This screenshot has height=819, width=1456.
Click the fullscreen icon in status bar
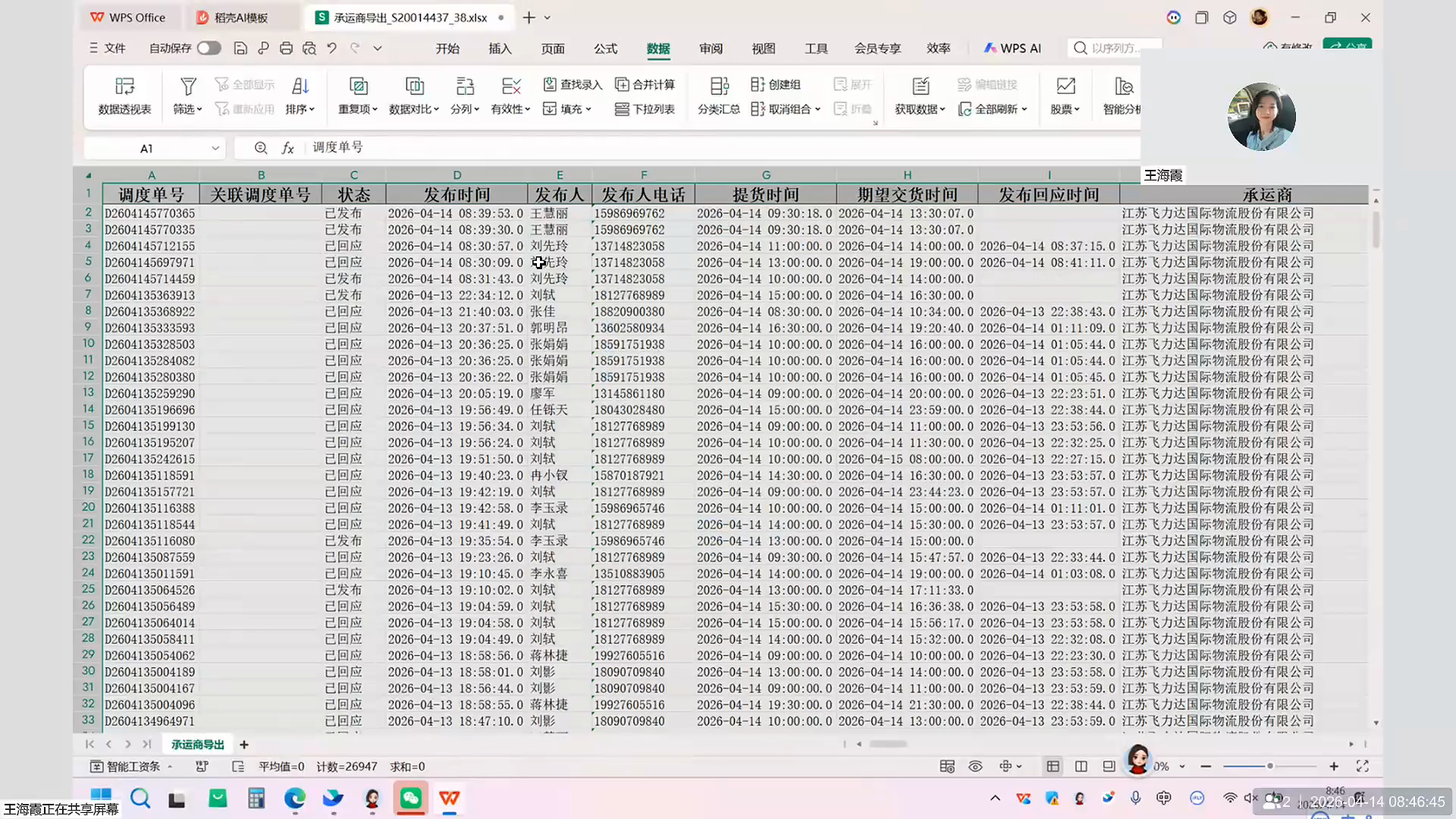point(1362,767)
